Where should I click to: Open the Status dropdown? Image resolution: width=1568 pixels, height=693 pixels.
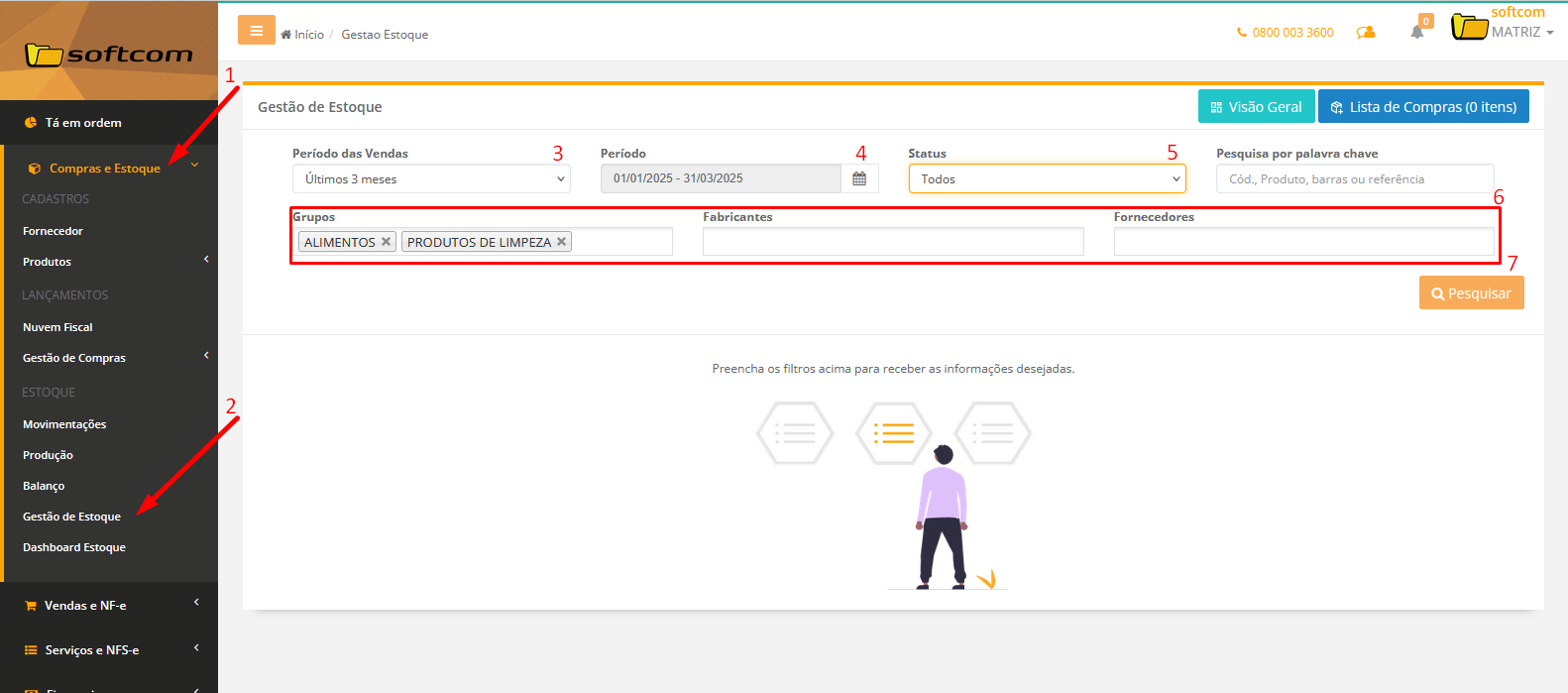pos(1047,179)
